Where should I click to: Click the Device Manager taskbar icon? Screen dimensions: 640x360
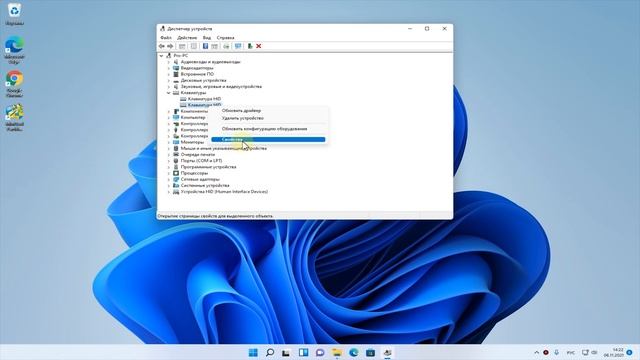click(387, 352)
